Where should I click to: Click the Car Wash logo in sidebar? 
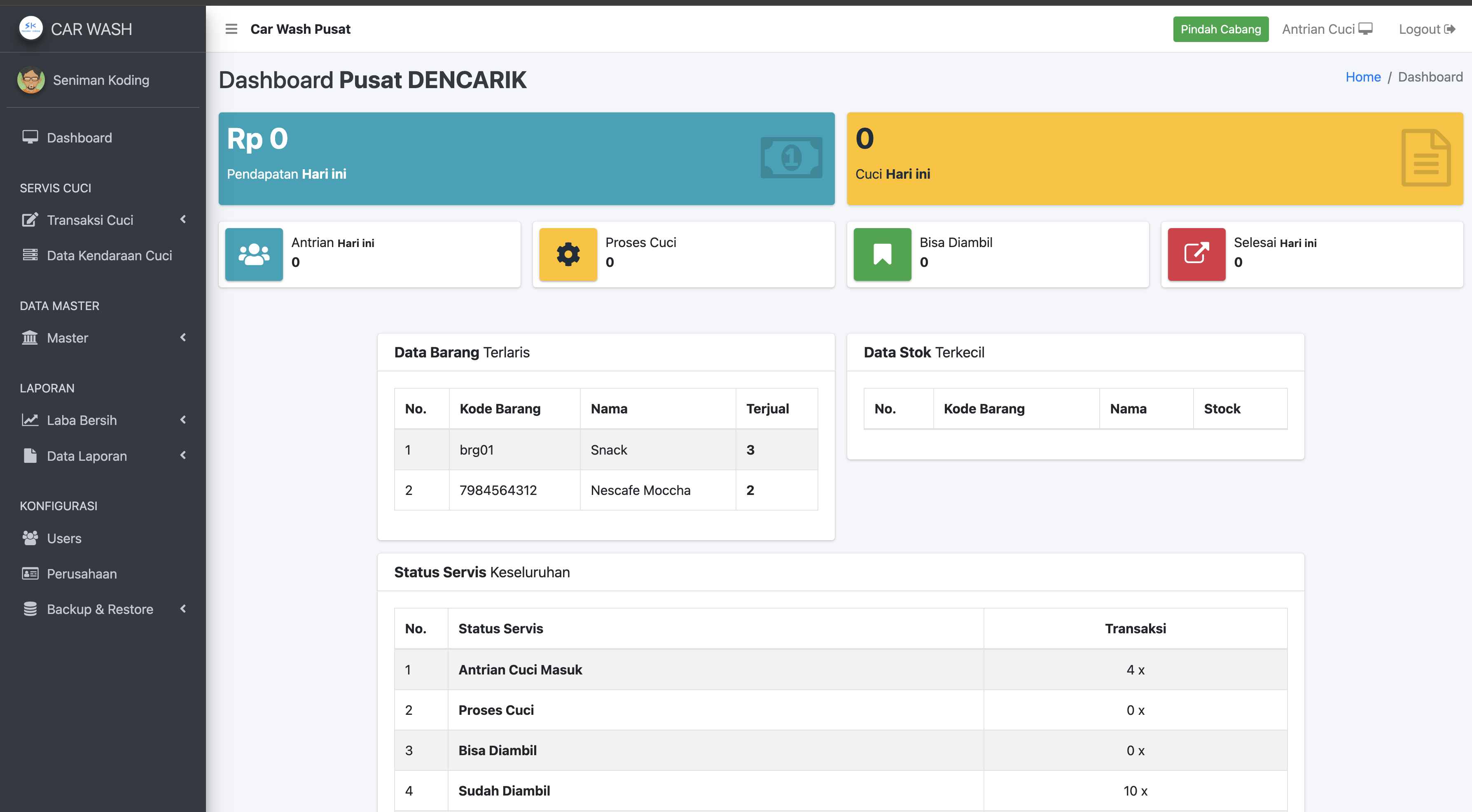tap(31, 28)
